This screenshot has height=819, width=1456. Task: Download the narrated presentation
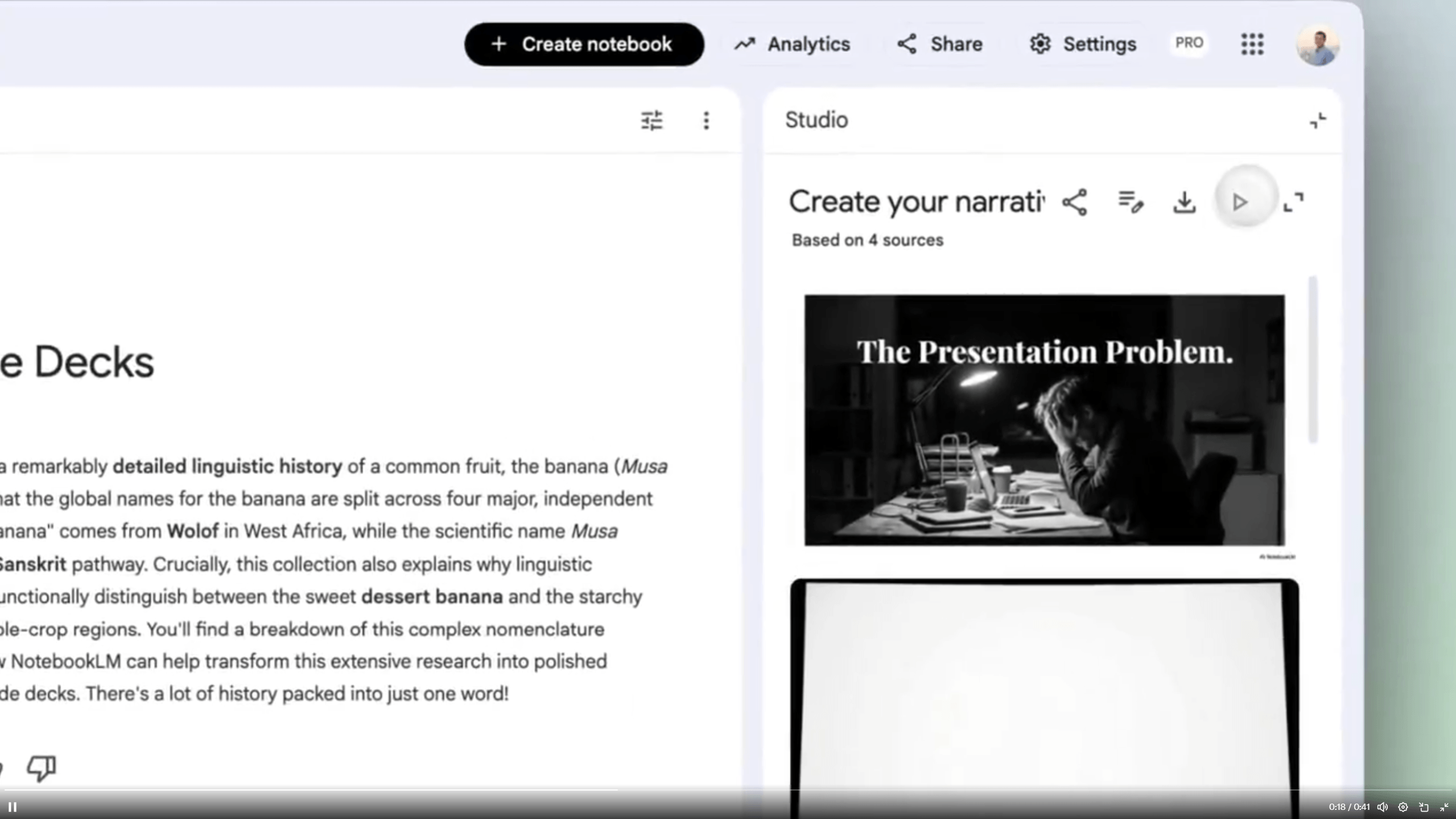(1184, 203)
